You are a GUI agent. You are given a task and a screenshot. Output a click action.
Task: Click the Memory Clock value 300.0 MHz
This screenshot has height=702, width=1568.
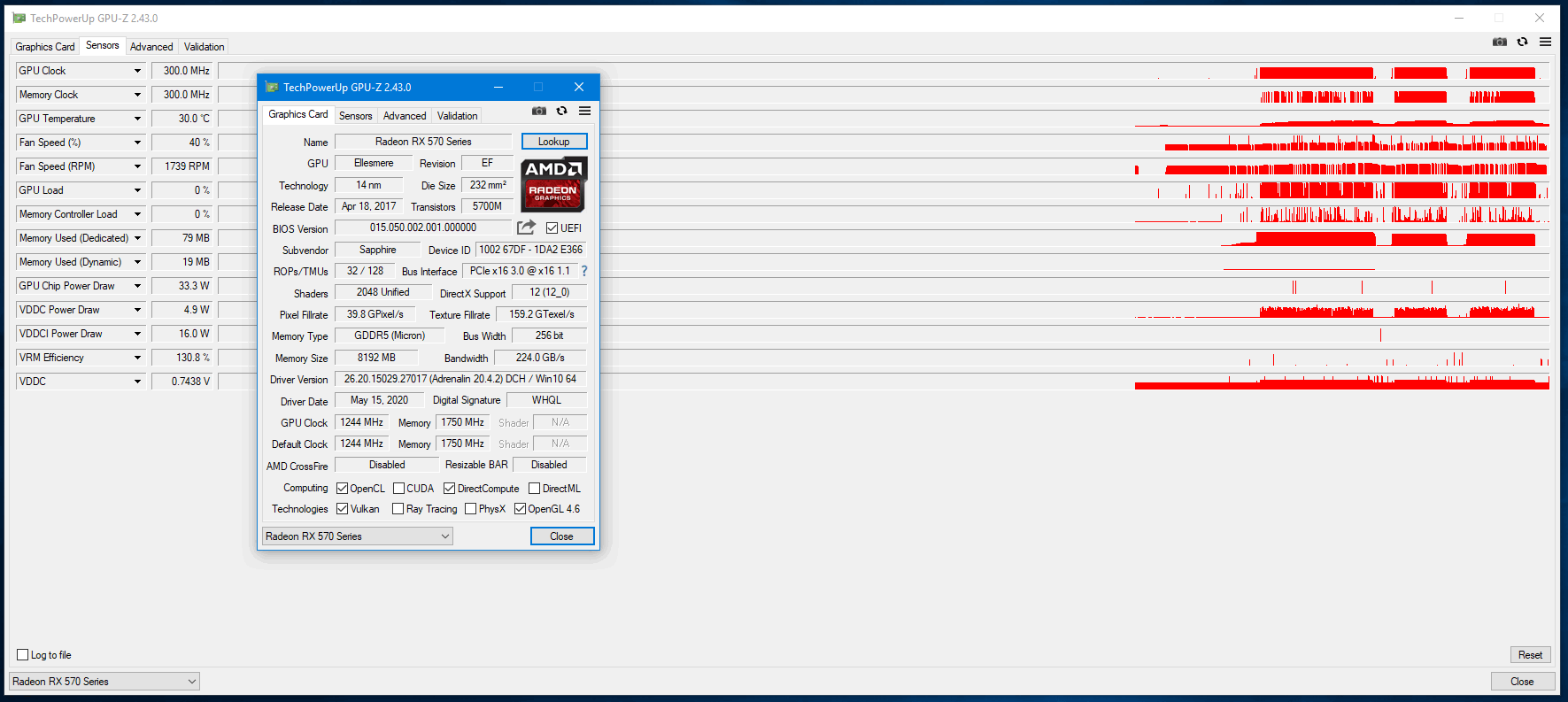point(182,95)
